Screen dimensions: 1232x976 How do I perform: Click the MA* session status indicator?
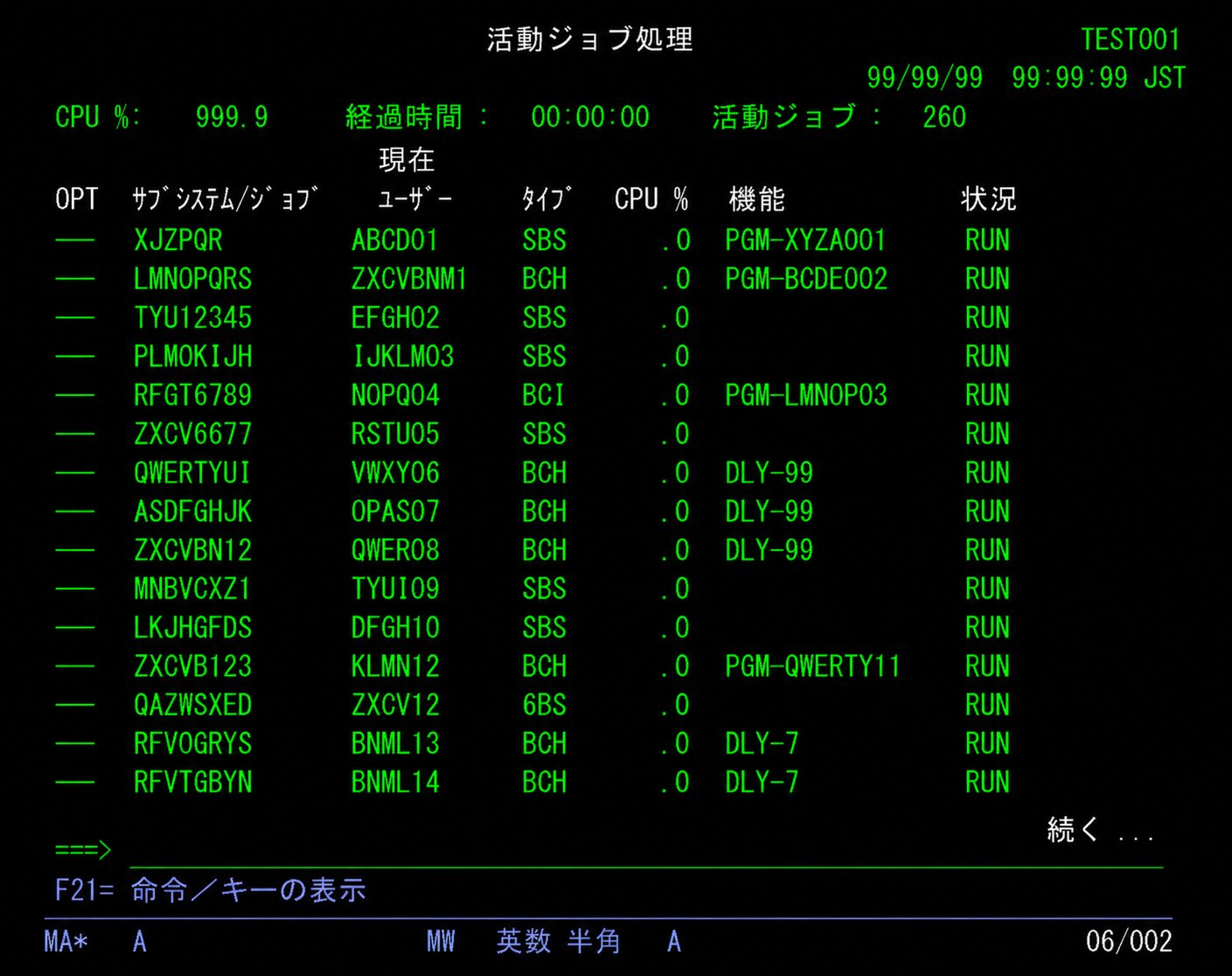coord(66,942)
